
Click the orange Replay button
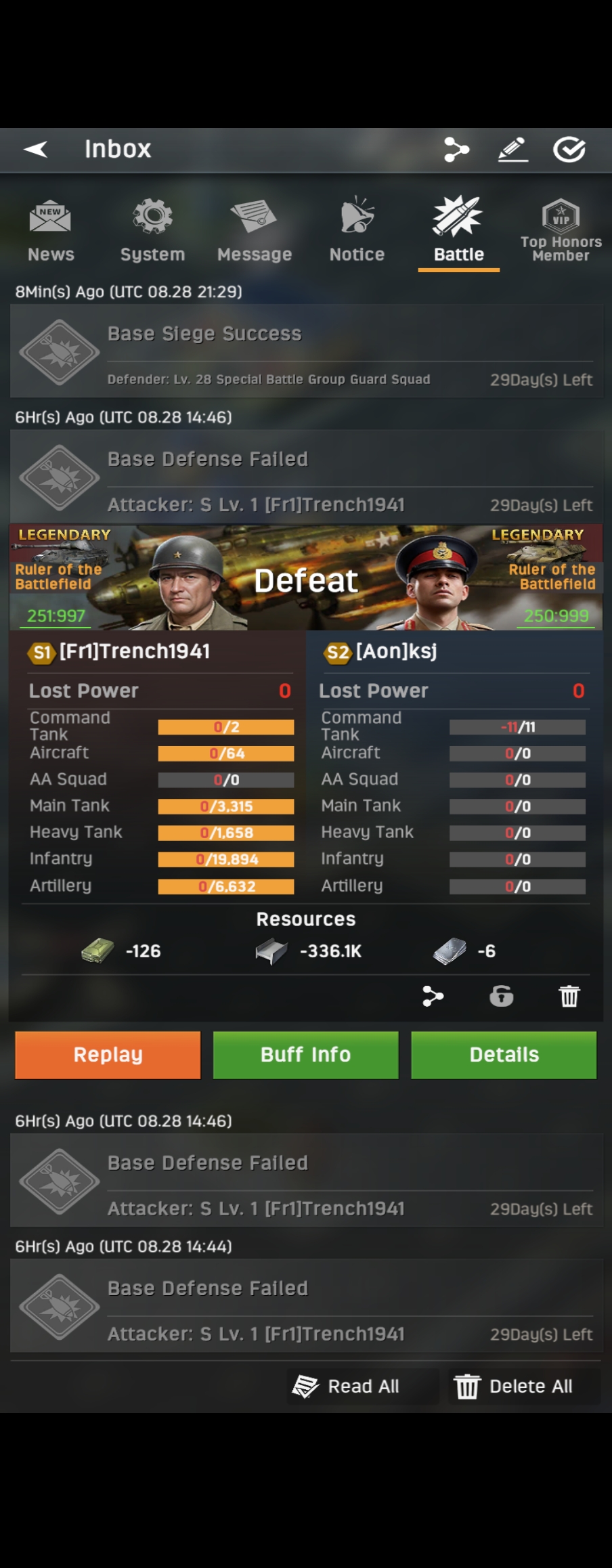point(108,1055)
